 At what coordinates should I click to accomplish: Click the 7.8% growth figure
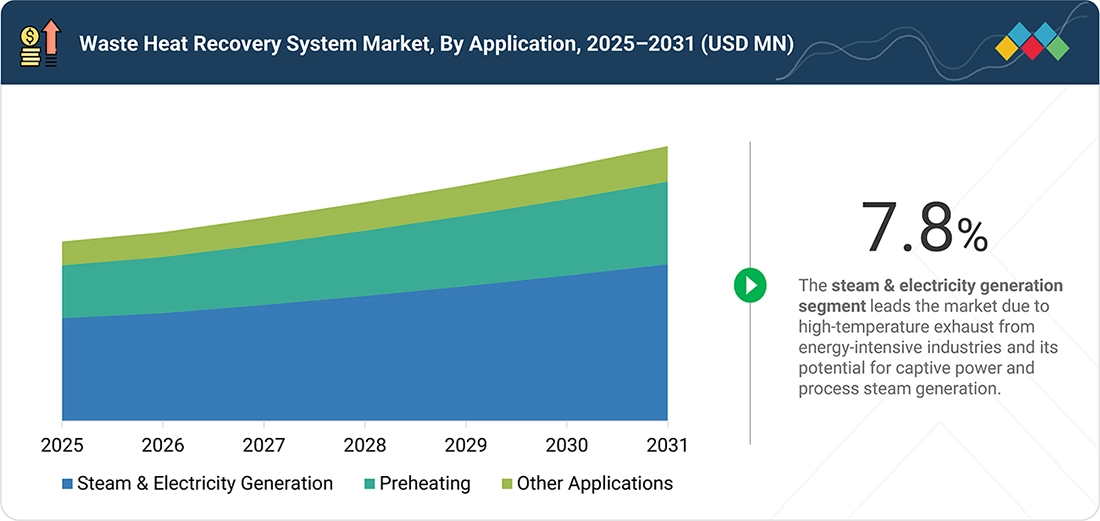point(925,228)
